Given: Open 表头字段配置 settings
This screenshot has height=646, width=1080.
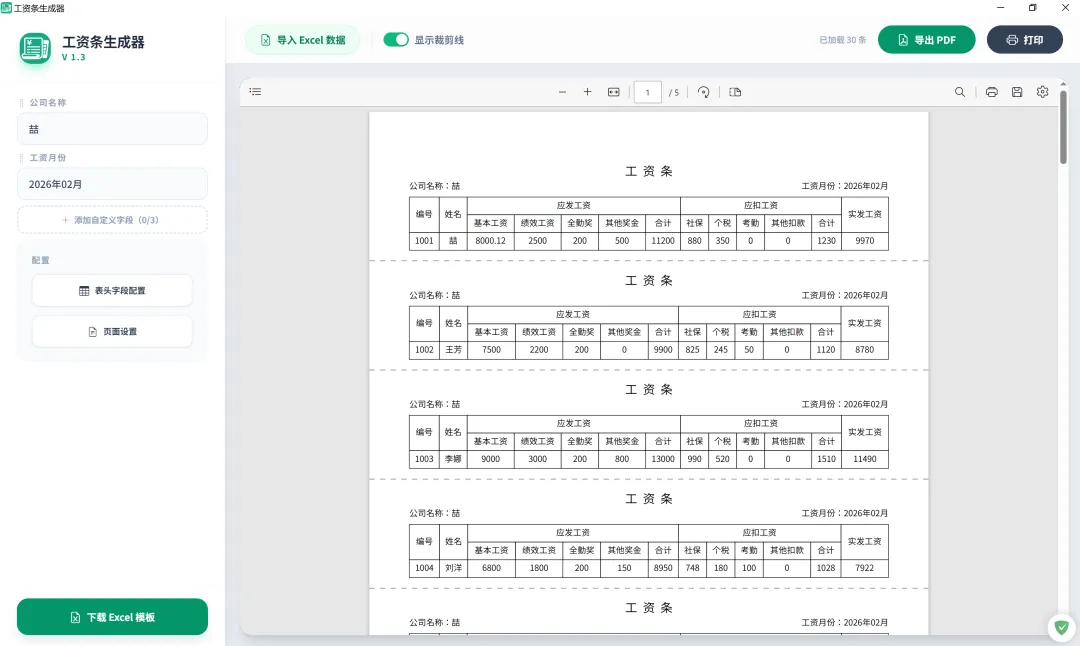Looking at the screenshot, I should pos(112,291).
